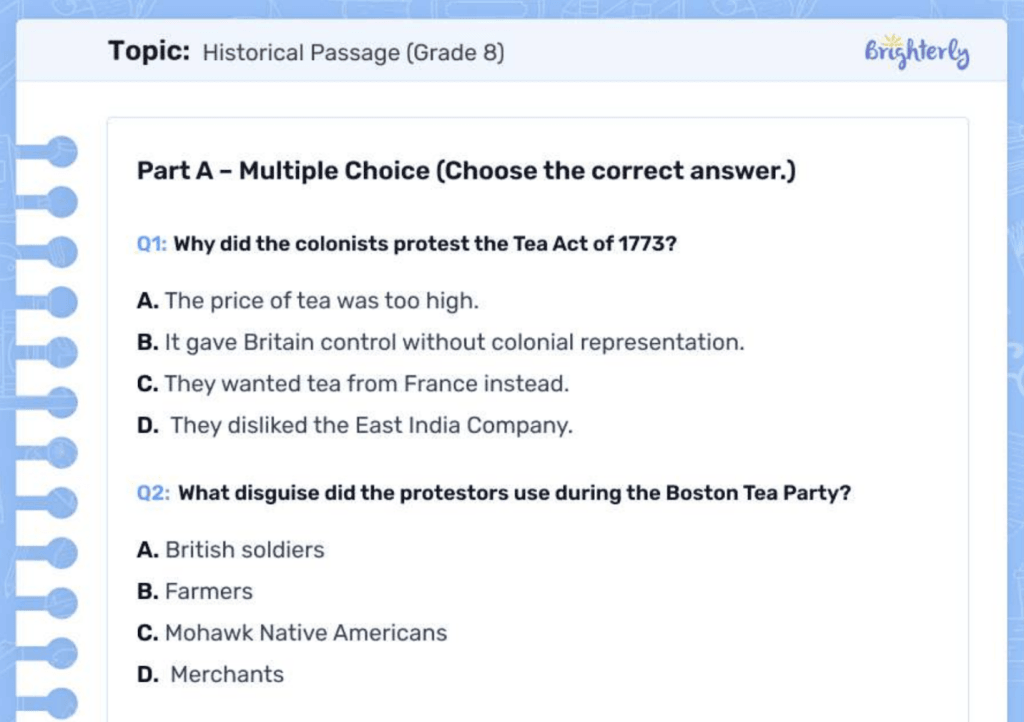1024x722 pixels.
Task: Click the Q1 question label
Action: (152, 244)
